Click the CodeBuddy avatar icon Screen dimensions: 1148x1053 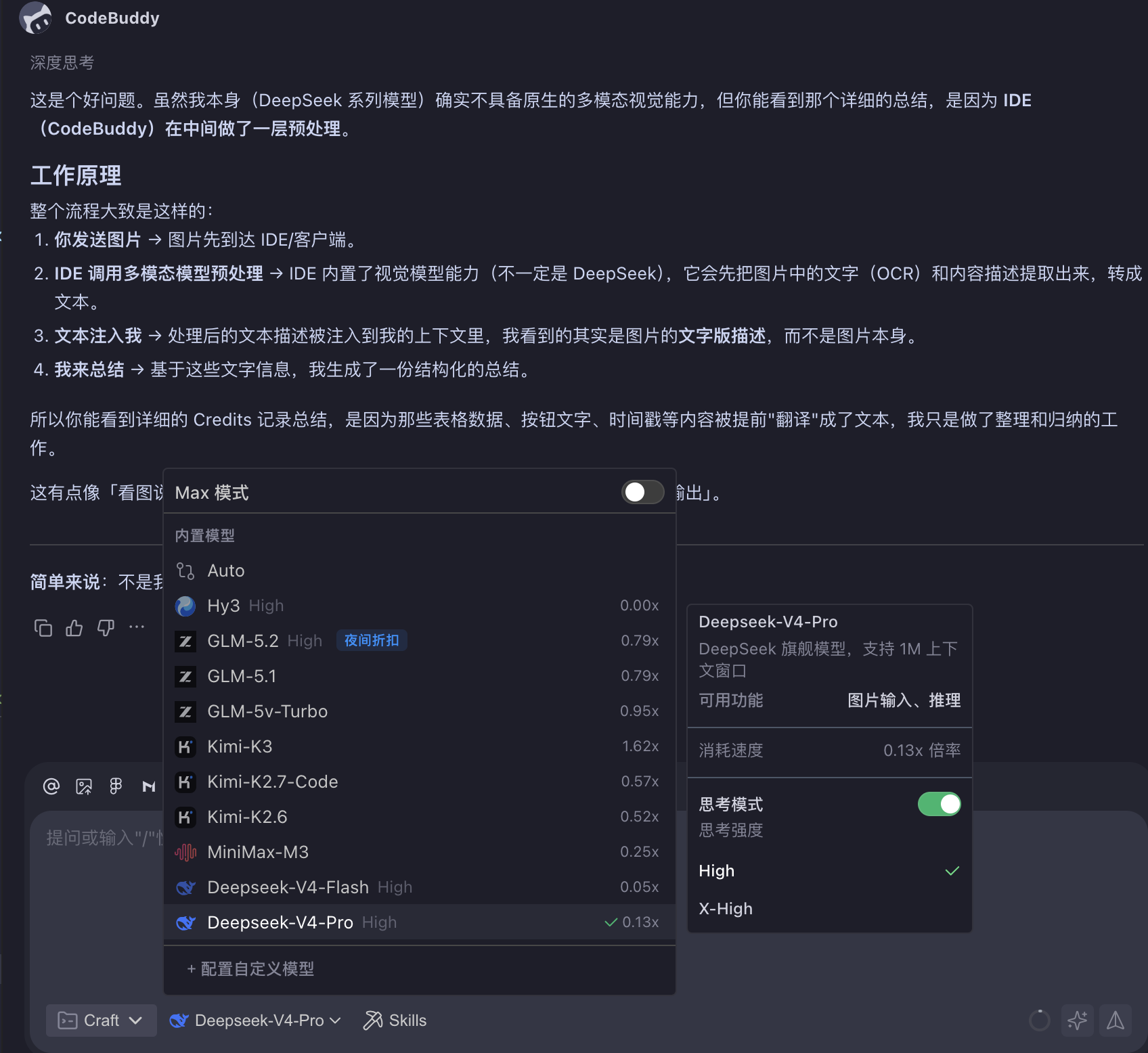36,18
